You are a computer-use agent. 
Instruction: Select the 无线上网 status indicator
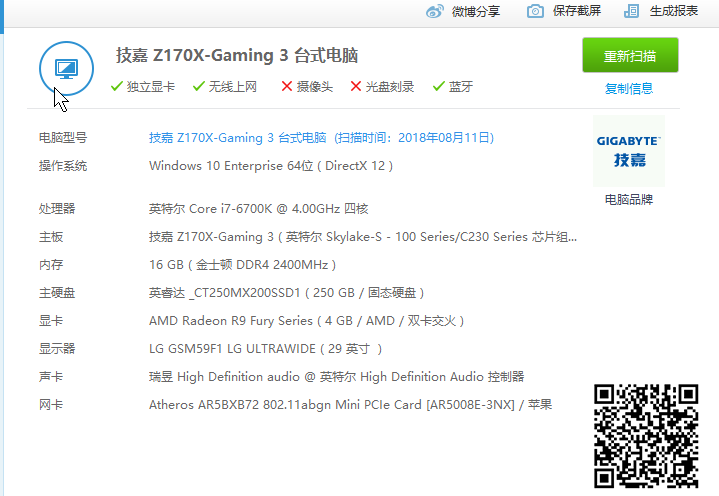point(225,87)
